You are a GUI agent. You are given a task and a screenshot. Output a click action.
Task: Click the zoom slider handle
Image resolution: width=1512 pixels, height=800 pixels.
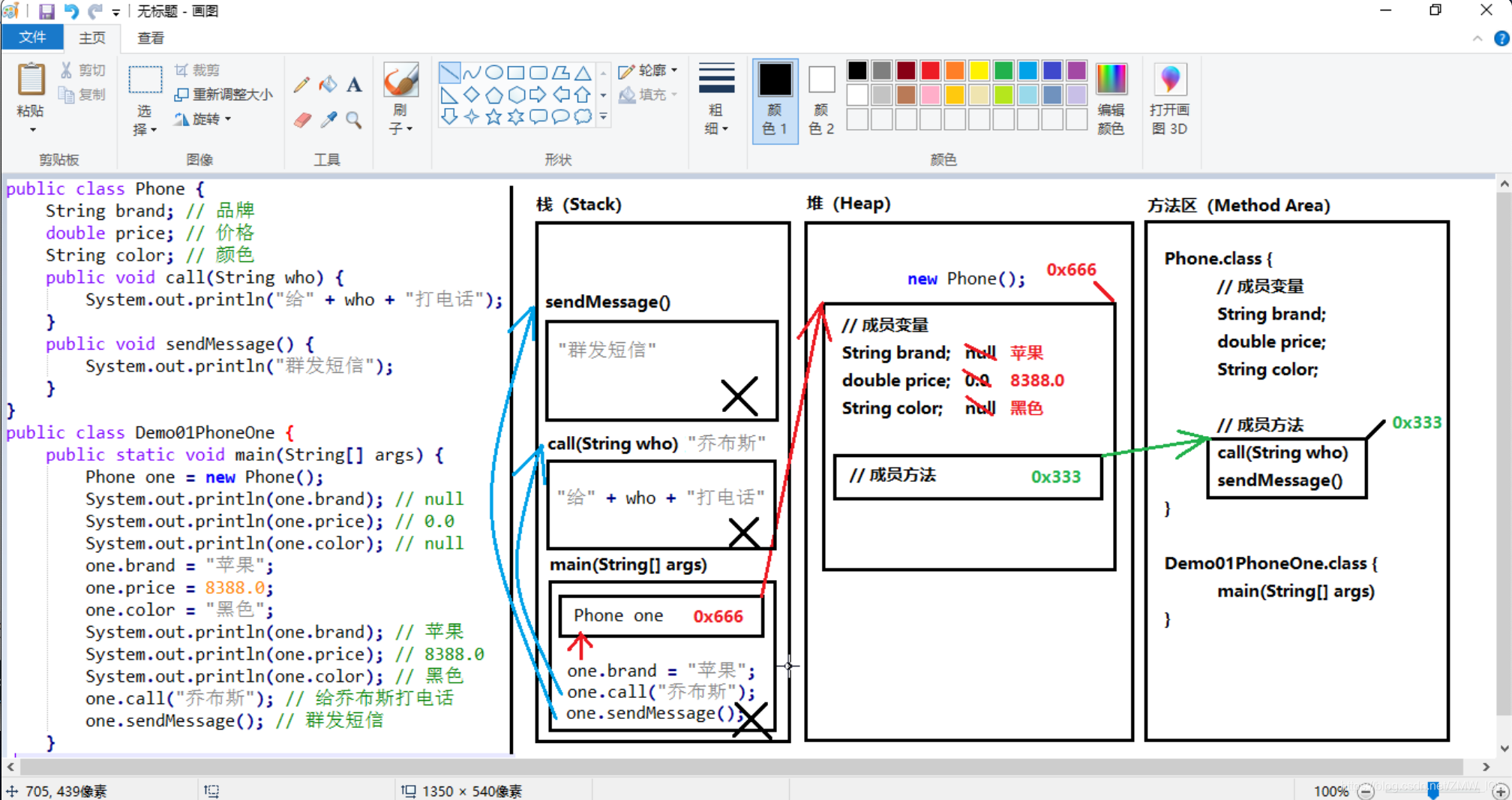[x=1433, y=791]
